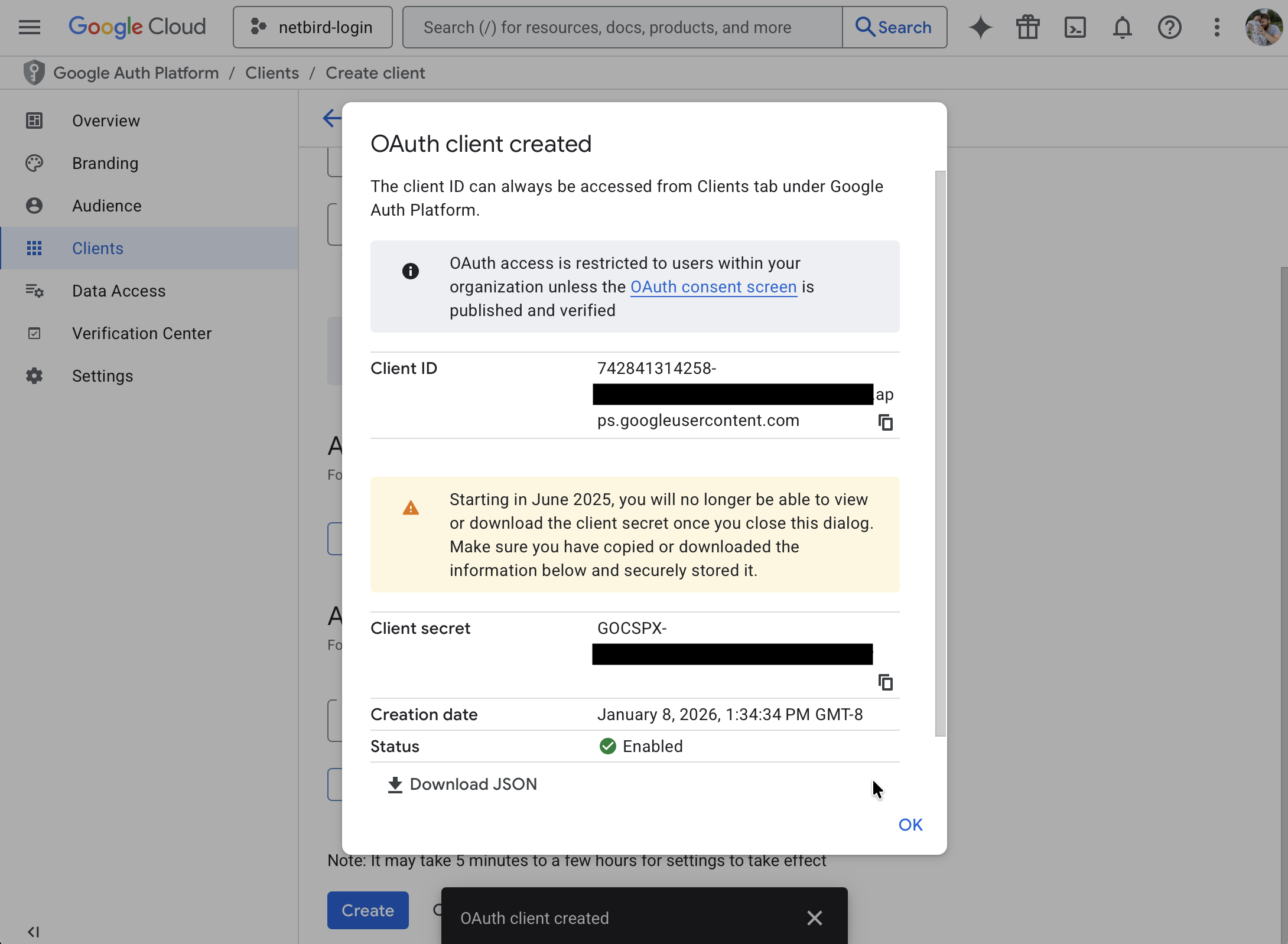Collapse the left sidebar panel
The height and width of the screenshot is (944, 1288).
[x=33, y=932]
